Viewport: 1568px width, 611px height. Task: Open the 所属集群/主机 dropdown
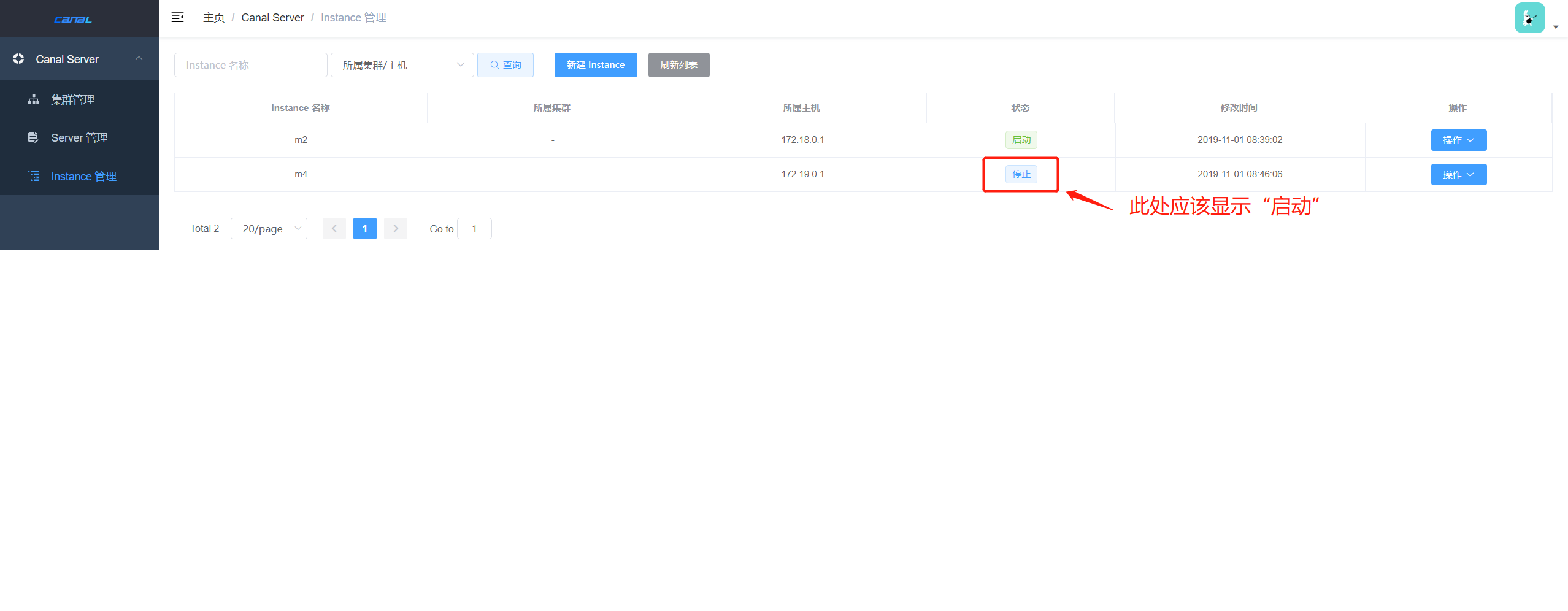[x=402, y=64]
